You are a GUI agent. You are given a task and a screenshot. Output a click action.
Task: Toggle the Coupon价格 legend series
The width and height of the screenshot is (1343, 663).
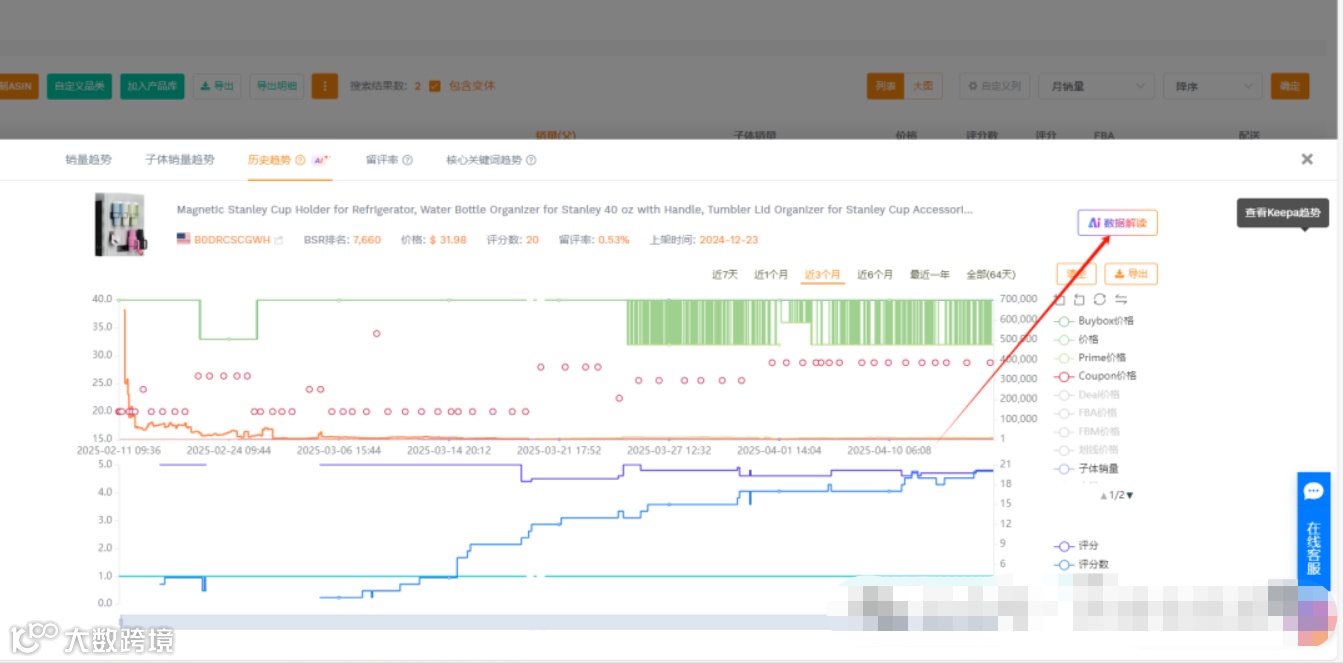(x=1095, y=376)
